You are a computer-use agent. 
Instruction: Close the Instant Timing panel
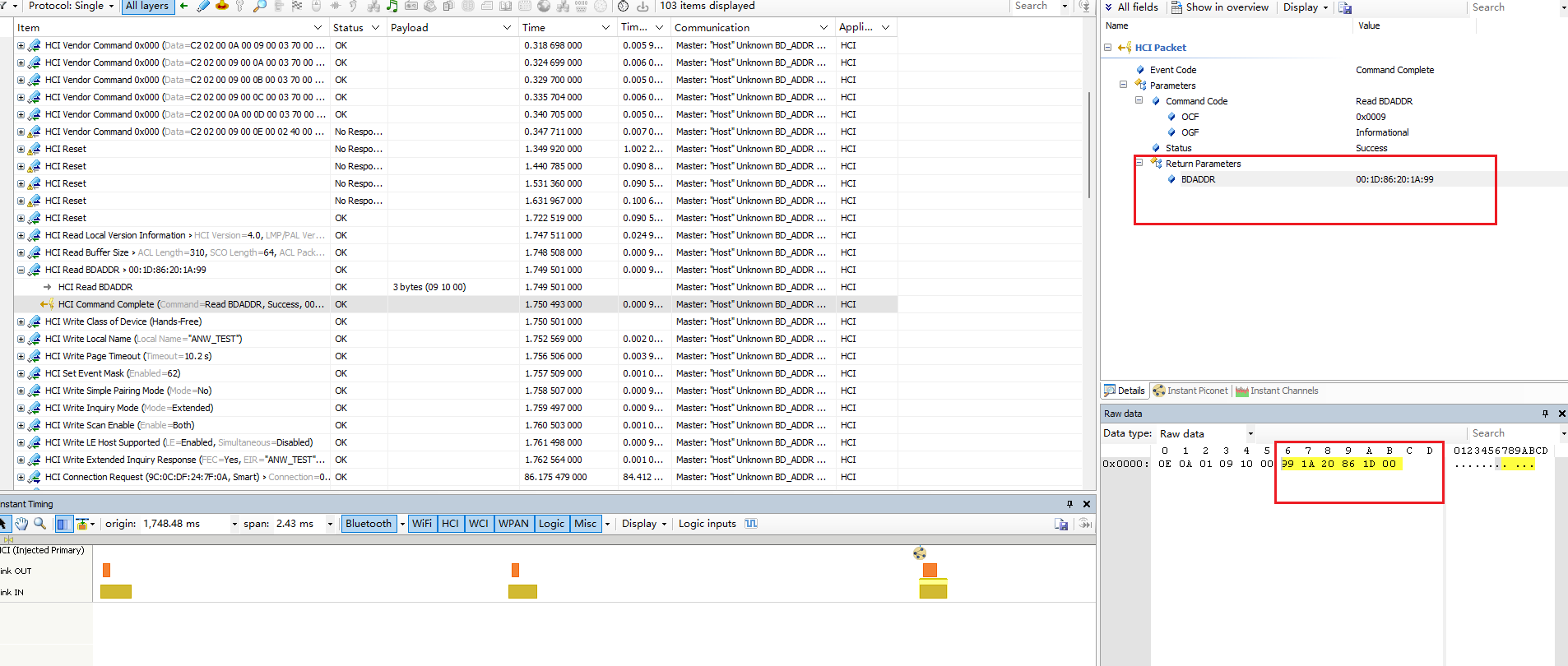[x=1087, y=504]
